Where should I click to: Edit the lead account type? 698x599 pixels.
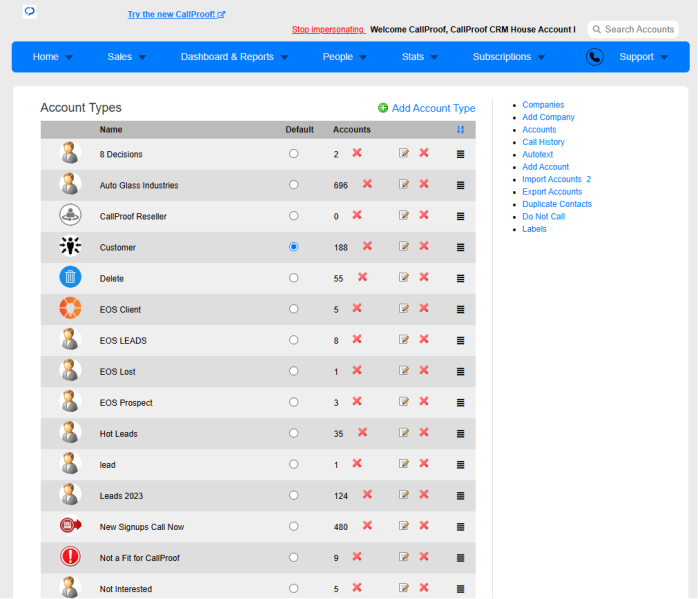pyautogui.click(x=404, y=464)
